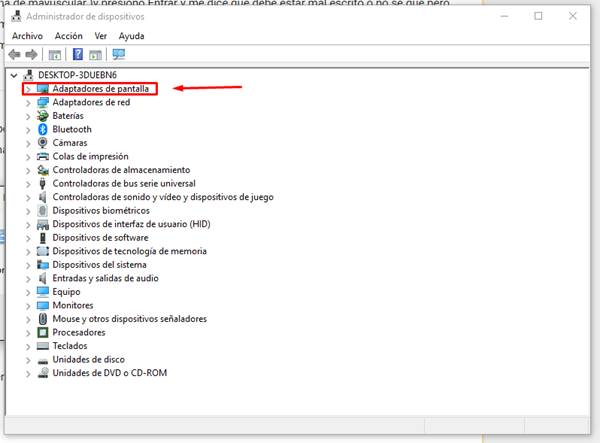Expand the Teclados chevron
600x443 pixels.
point(28,347)
